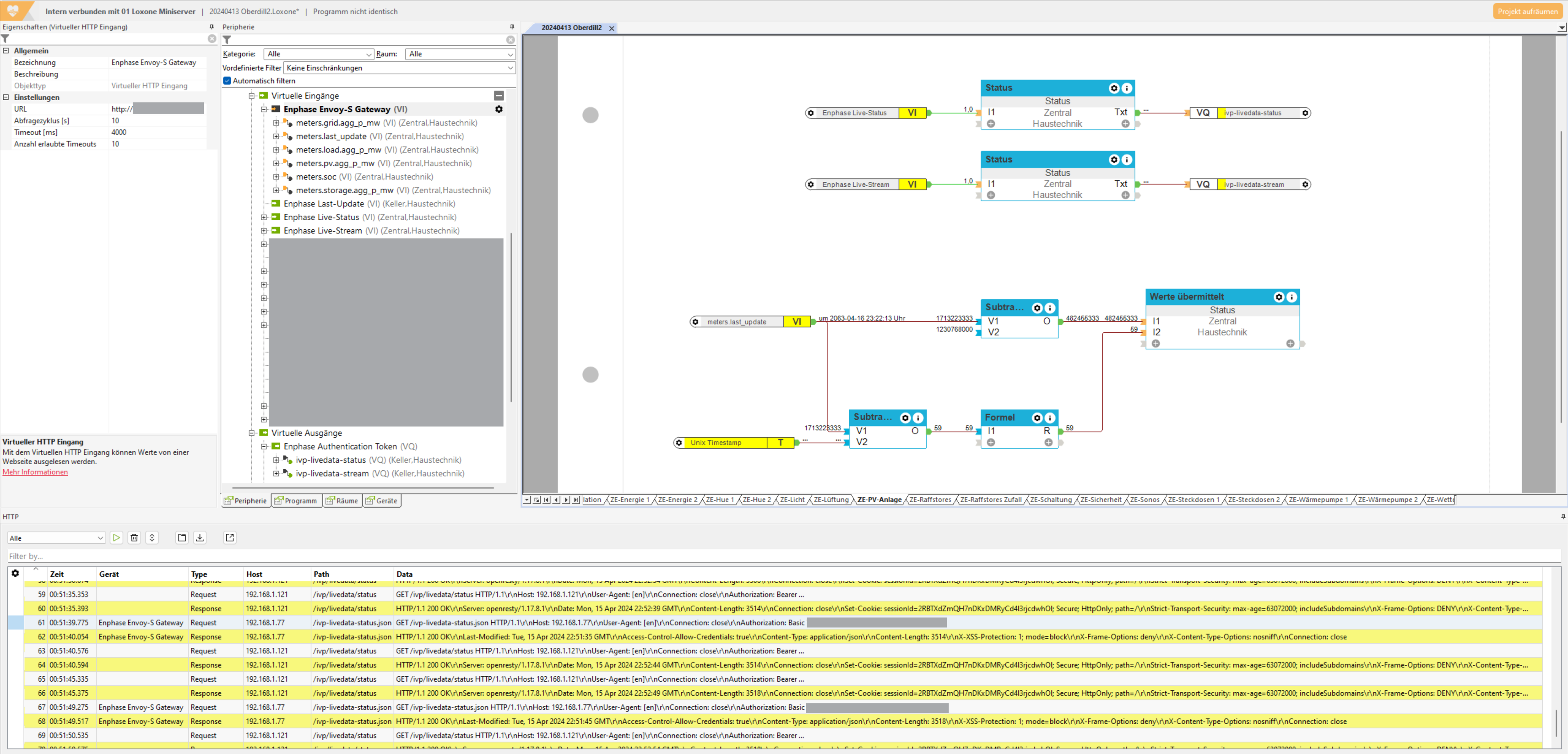Select the meters.soc tree item

(315, 177)
